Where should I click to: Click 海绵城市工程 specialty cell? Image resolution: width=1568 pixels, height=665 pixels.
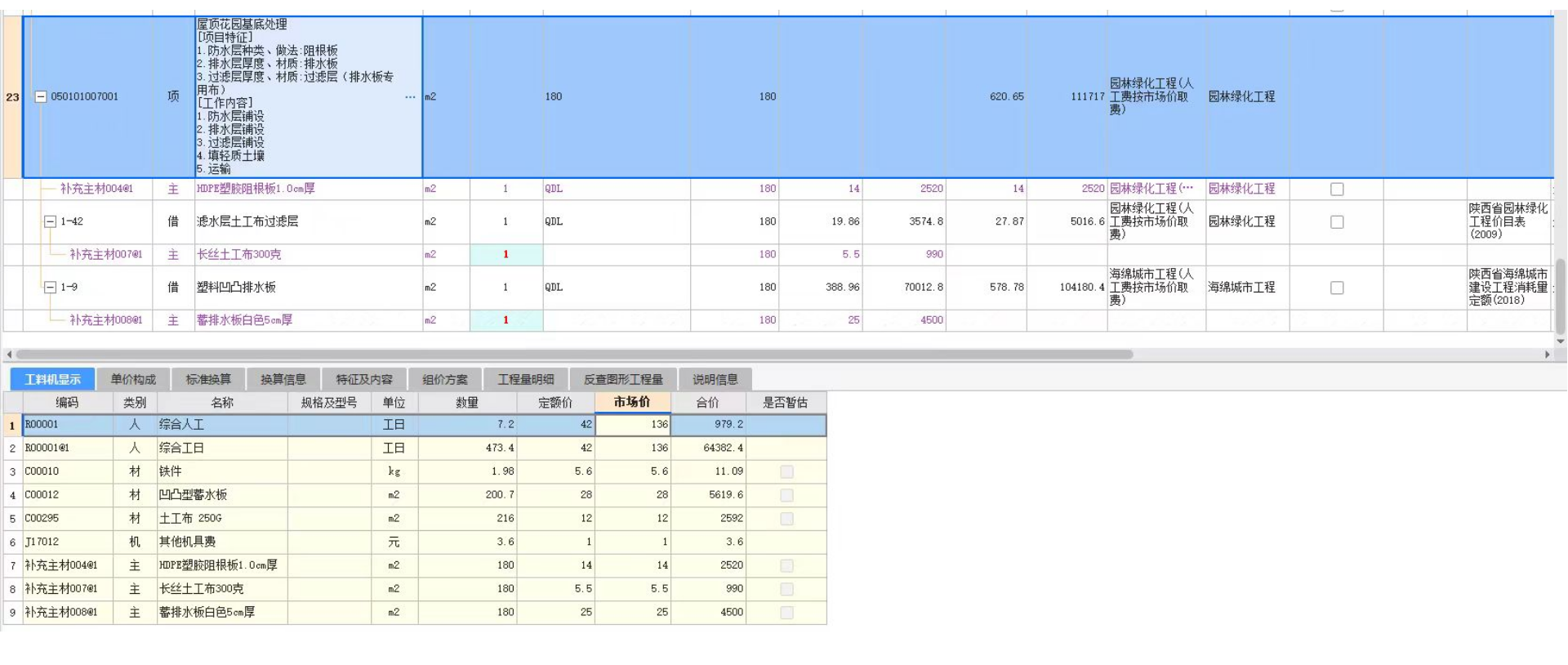(x=1247, y=288)
